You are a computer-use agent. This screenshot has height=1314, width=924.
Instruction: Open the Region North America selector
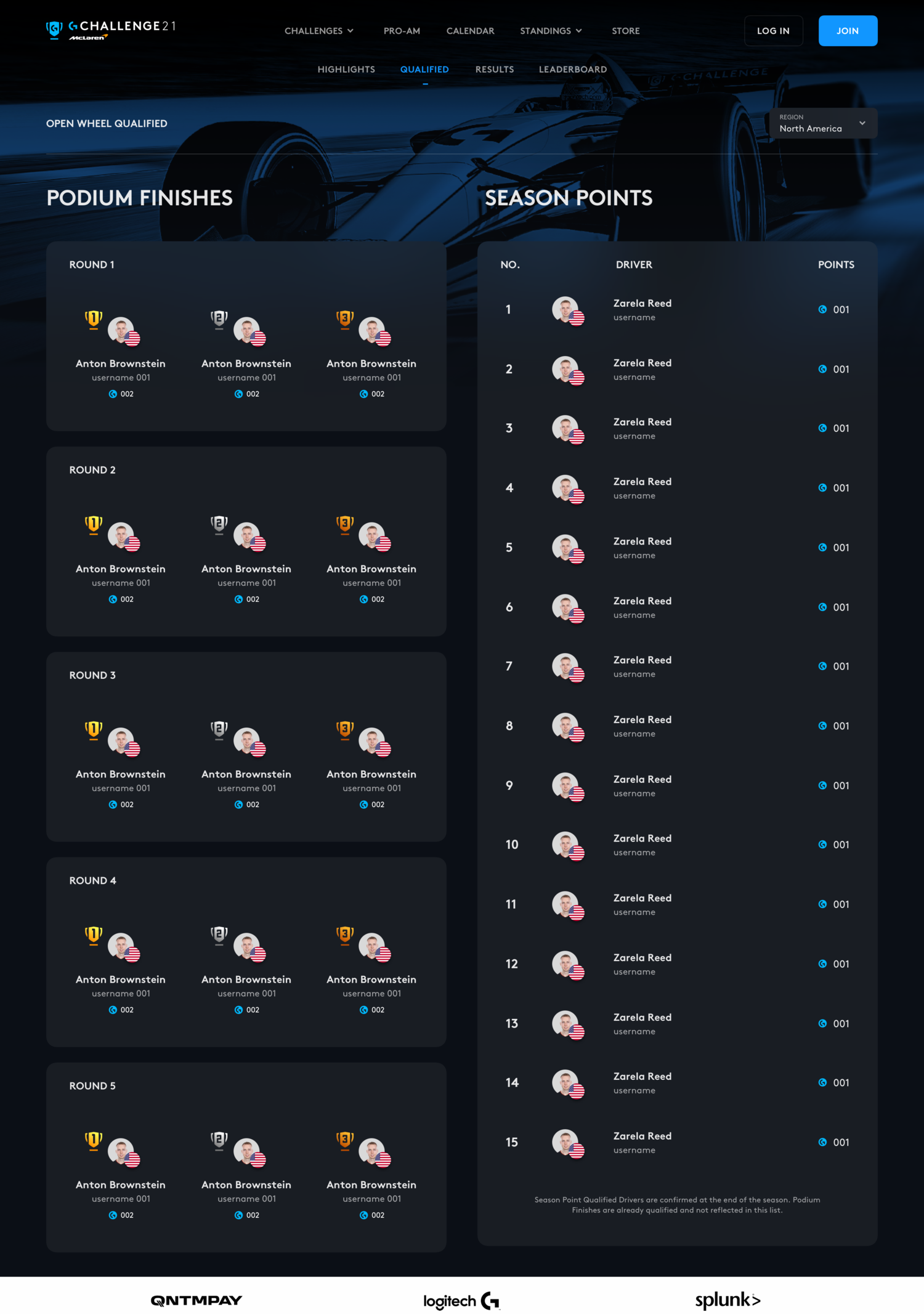[x=823, y=123]
